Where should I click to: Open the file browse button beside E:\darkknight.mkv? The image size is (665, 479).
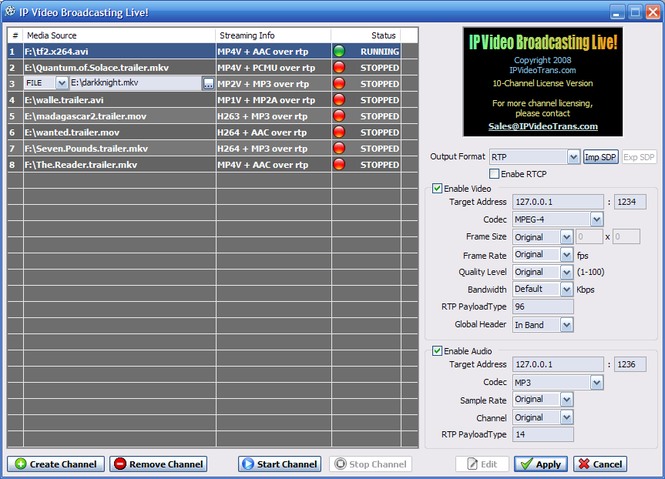point(208,84)
